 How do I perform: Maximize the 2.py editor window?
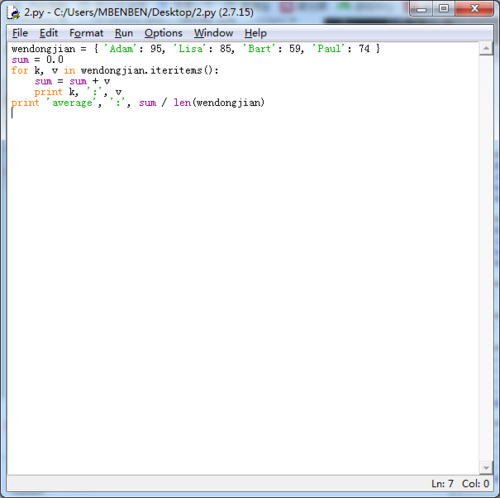pos(443,9)
